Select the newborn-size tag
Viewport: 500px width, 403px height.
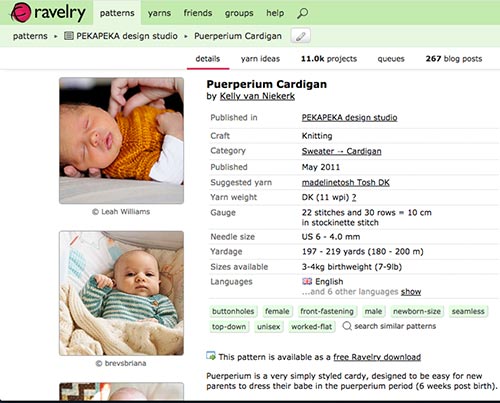coord(417,311)
